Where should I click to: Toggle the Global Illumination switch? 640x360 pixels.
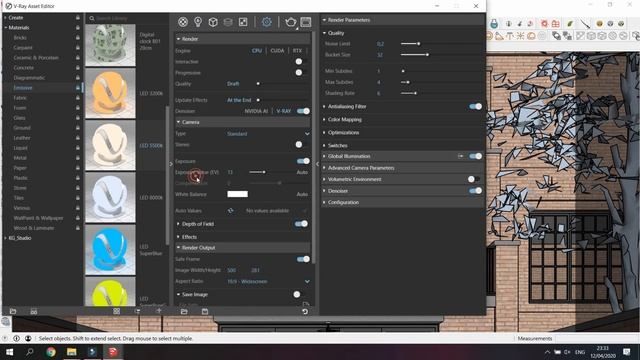(476, 156)
